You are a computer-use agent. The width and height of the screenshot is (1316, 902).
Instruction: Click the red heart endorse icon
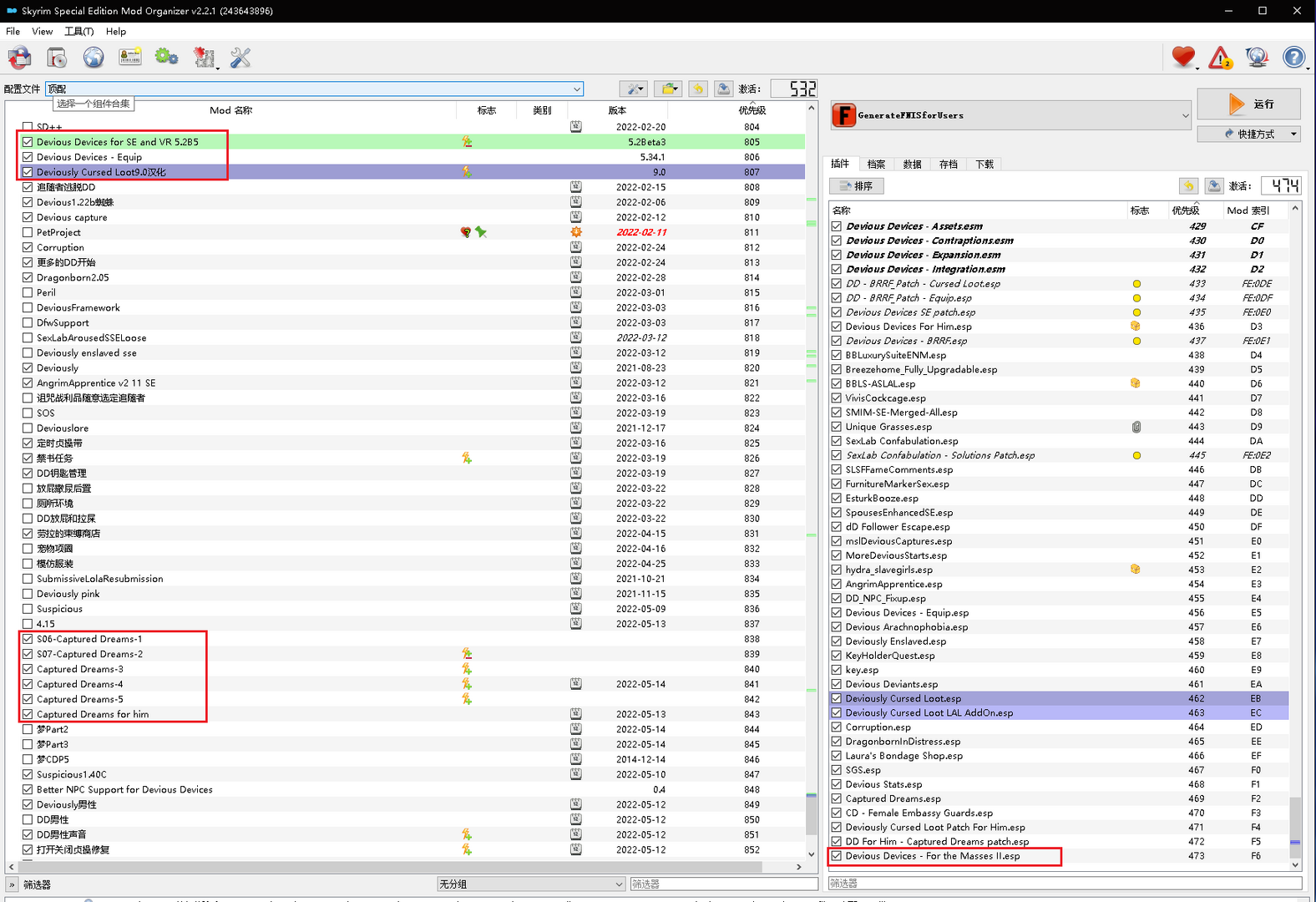[x=1183, y=58]
